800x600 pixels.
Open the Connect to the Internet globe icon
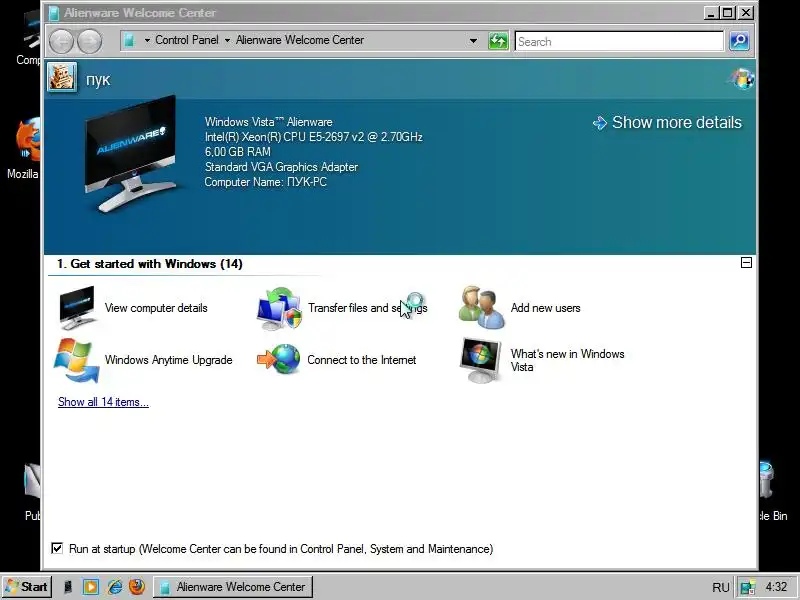[279, 360]
